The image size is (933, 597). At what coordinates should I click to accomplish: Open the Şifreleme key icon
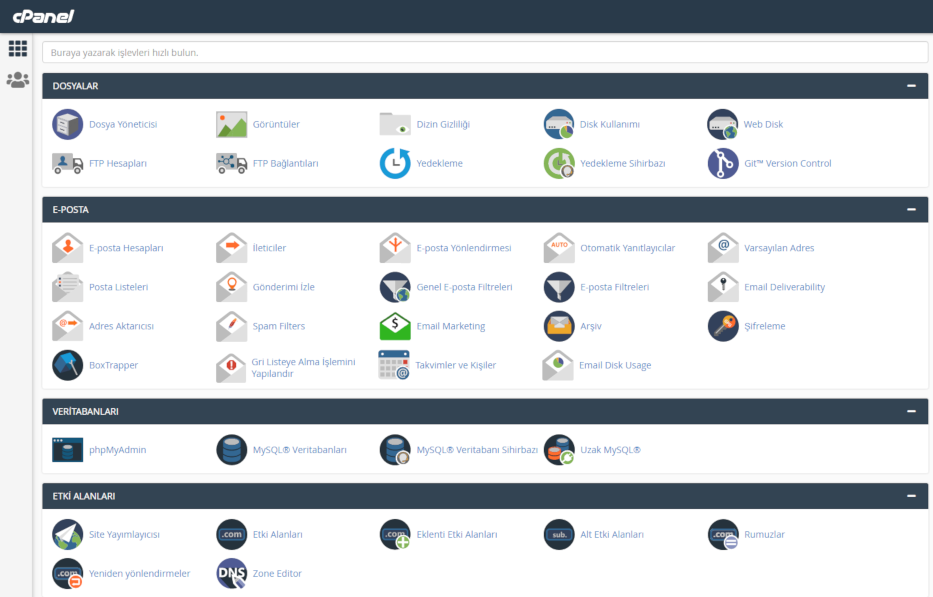click(722, 326)
